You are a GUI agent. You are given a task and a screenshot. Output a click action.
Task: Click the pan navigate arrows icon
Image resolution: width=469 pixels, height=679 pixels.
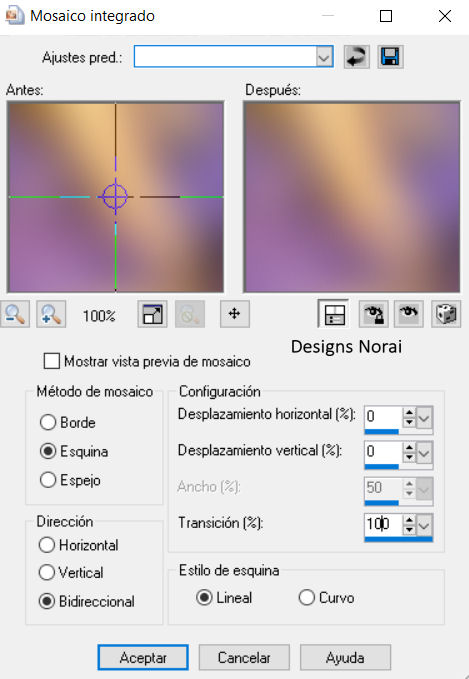pos(234,314)
